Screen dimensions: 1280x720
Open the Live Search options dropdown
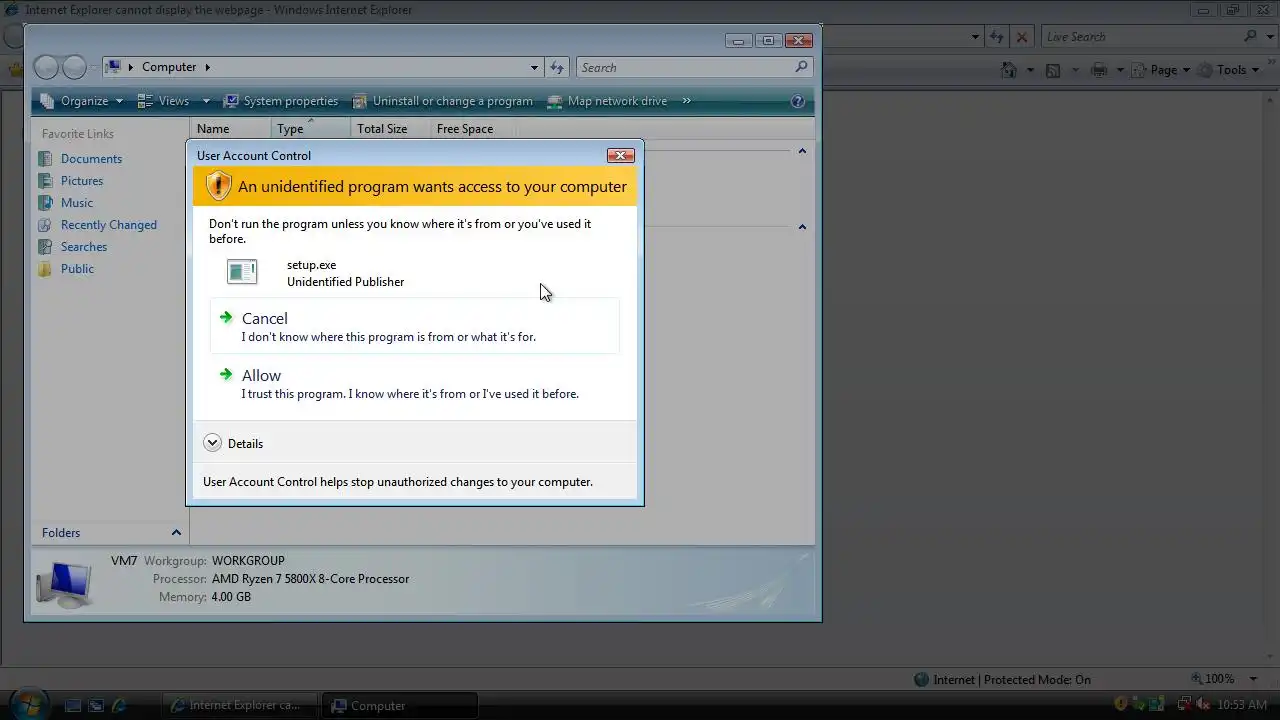coord(1269,37)
